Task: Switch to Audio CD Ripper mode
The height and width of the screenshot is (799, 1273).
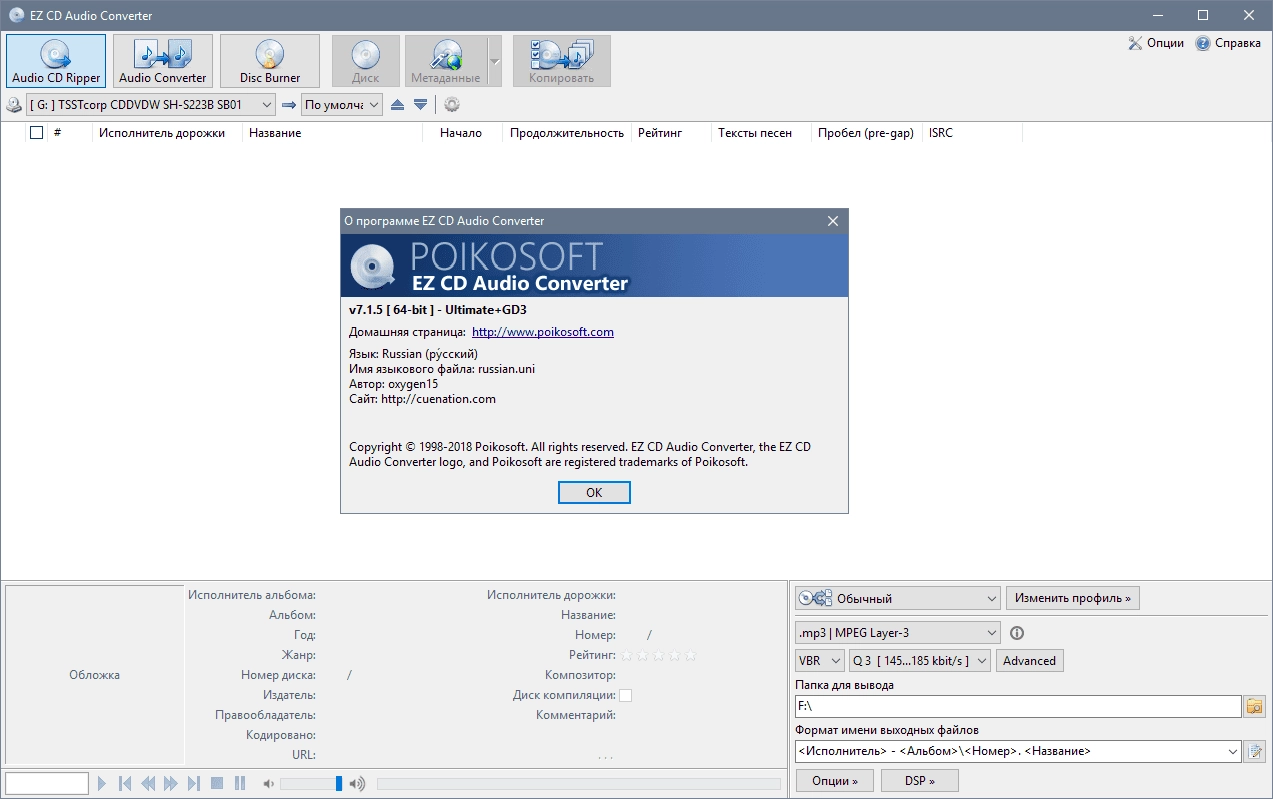Action: (x=56, y=60)
